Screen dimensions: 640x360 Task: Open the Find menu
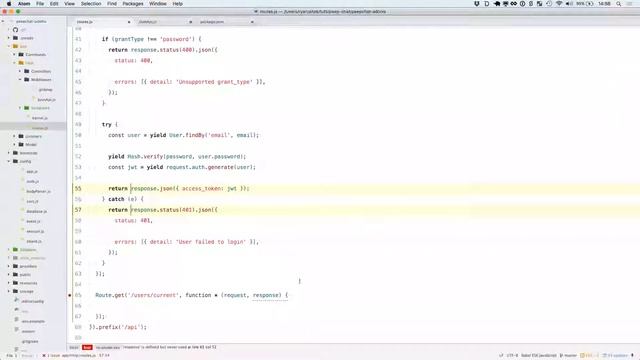(112, 4)
